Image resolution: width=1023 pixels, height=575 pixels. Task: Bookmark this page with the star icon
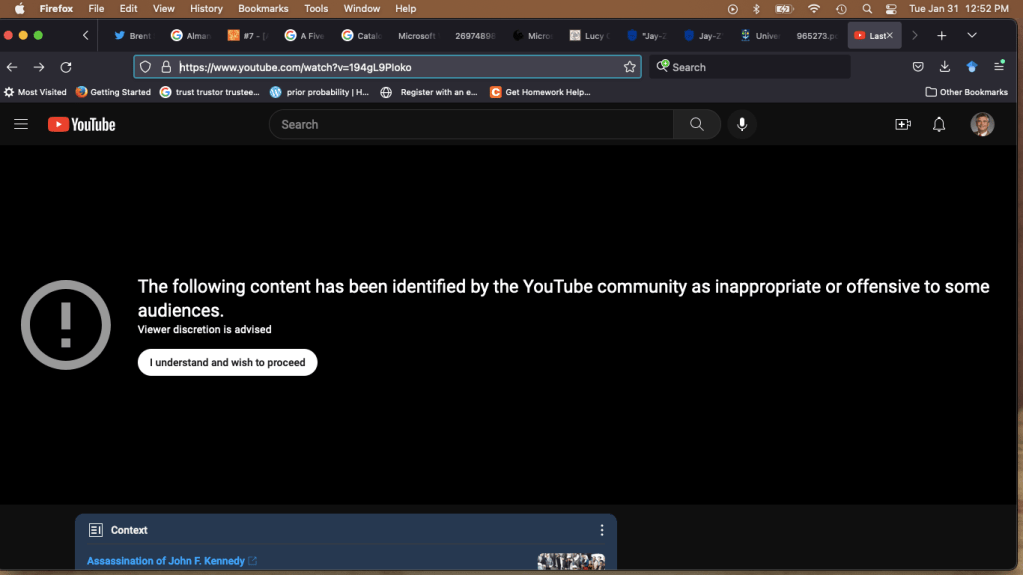click(x=630, y=67)
